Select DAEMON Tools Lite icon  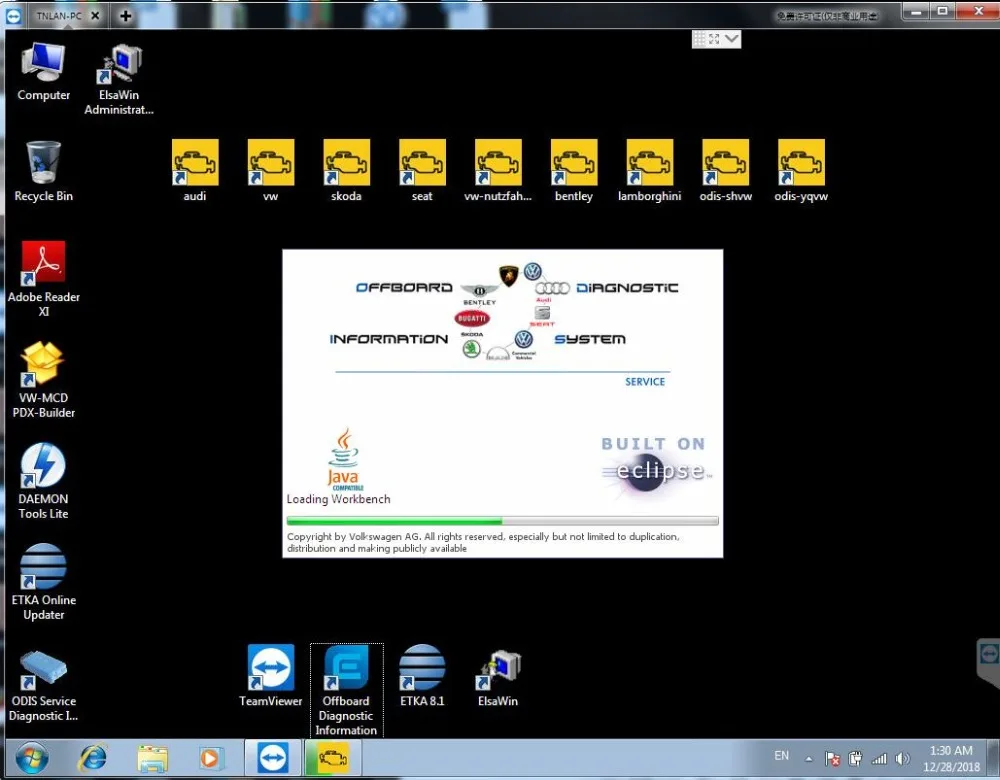click(x=43, y=481)
